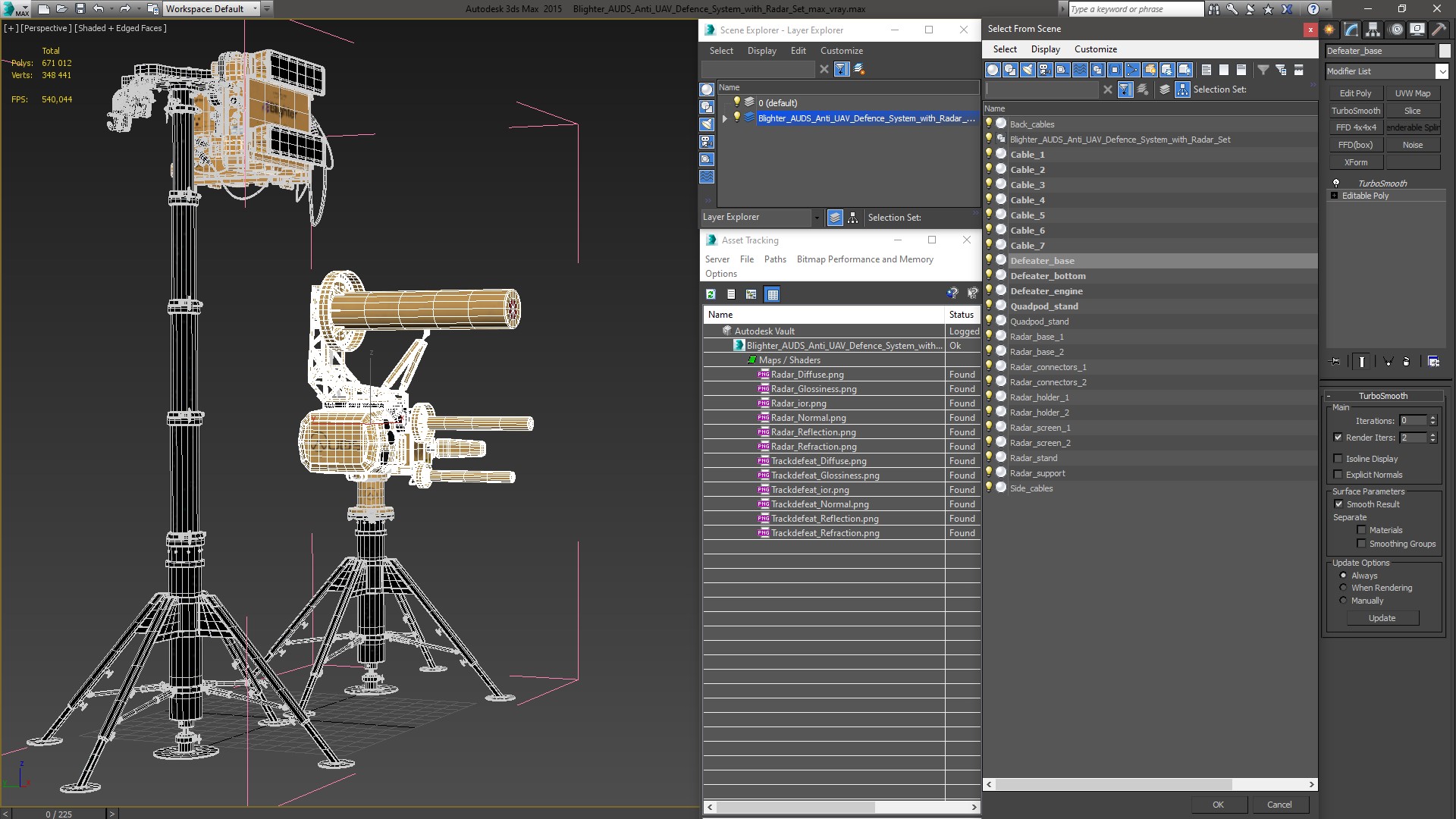
Task: Click the Update button
Action: click(1382, 618)
